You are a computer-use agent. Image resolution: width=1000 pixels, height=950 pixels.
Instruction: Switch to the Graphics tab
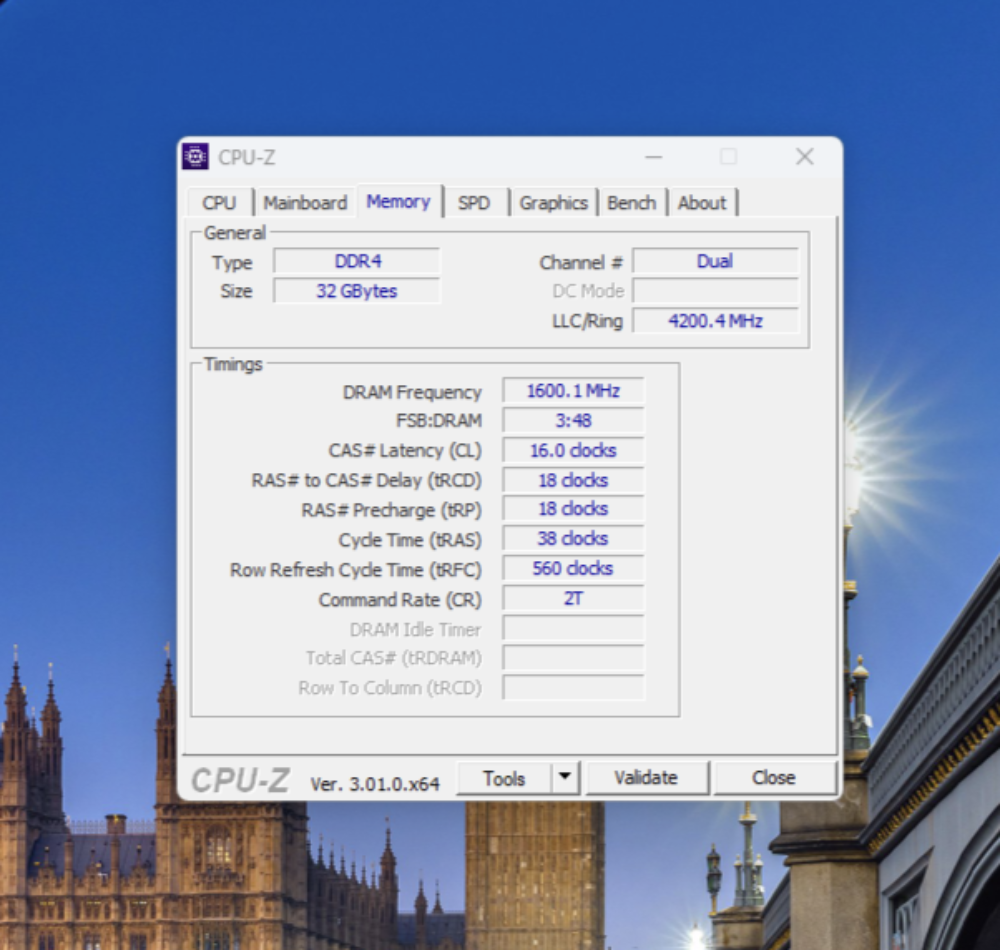[x=553, y=203]
